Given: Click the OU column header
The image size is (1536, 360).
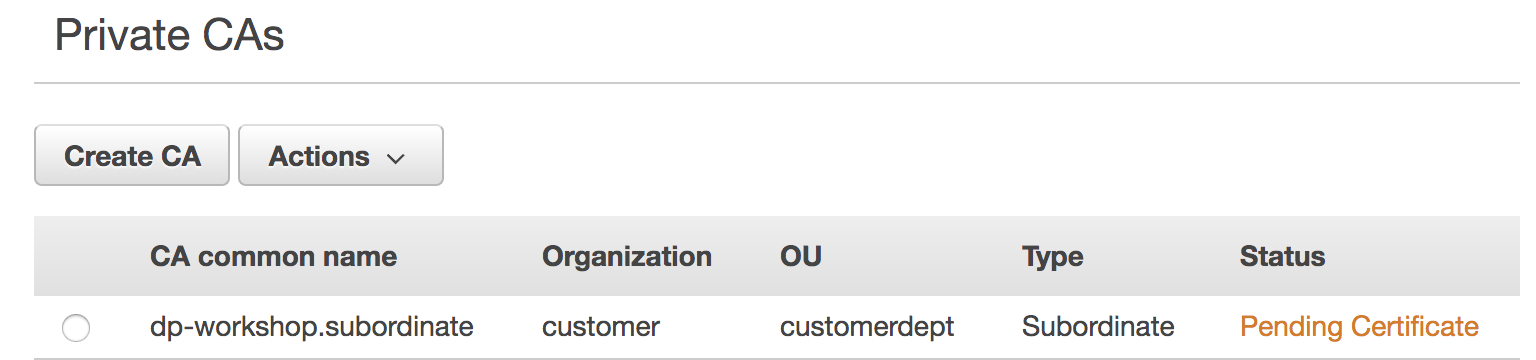Looking at the screenshot, I should click(801, 256).
